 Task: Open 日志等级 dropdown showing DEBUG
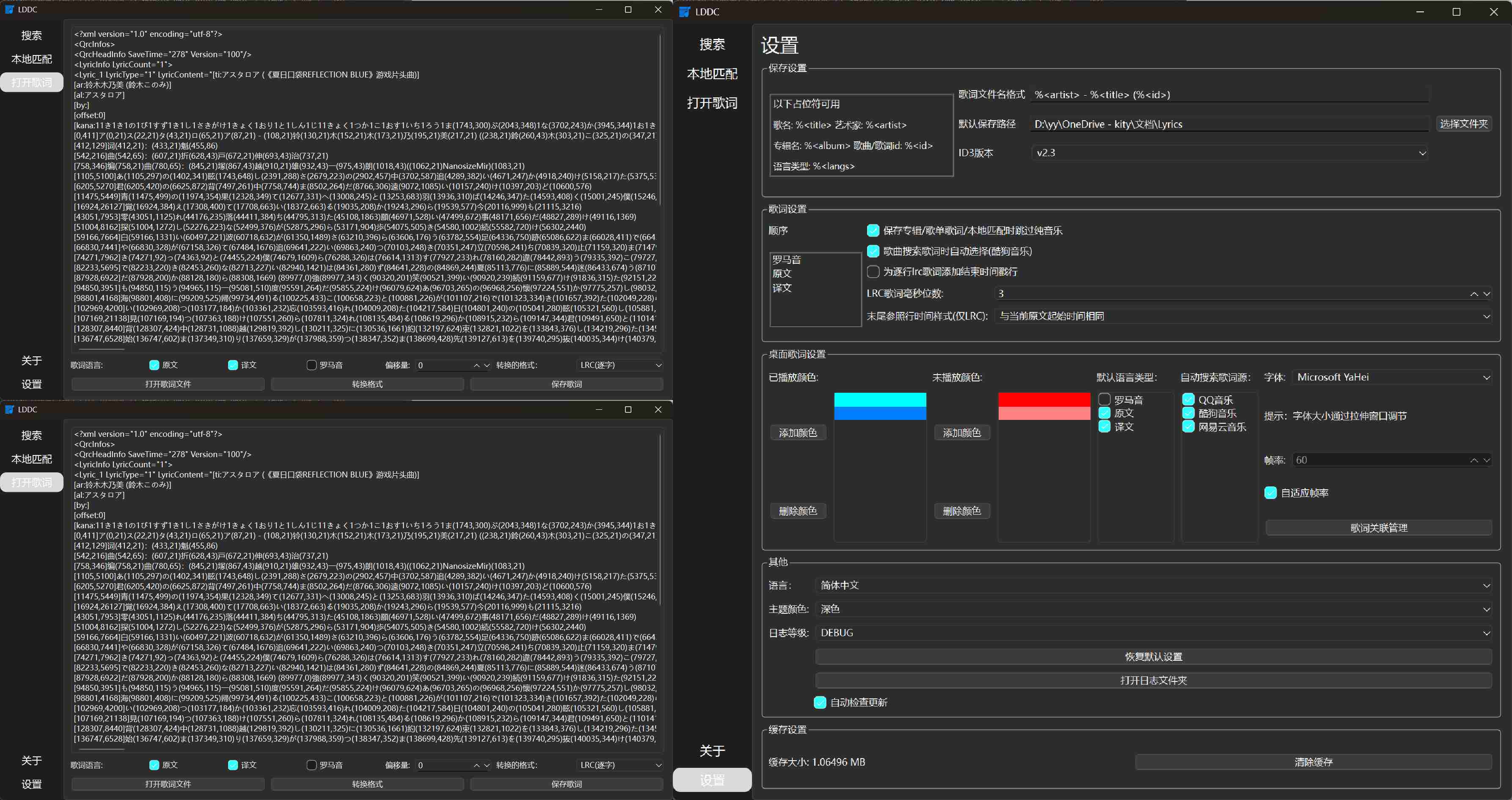click(x=1154, y=633)
